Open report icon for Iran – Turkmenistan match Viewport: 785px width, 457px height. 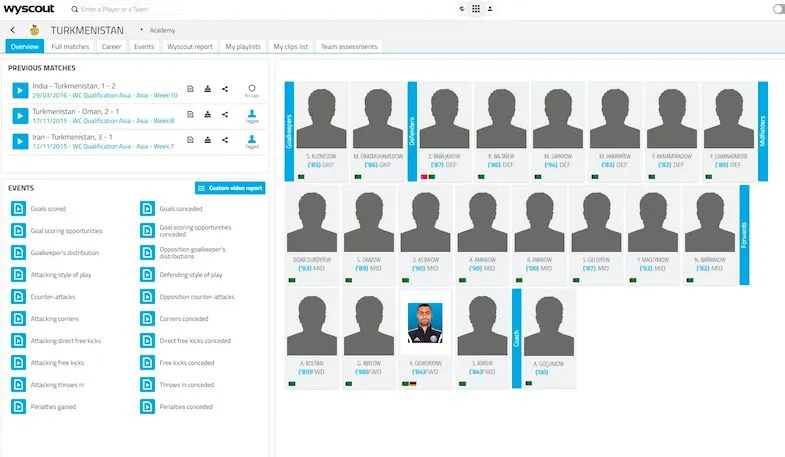(x=190, y=140)
